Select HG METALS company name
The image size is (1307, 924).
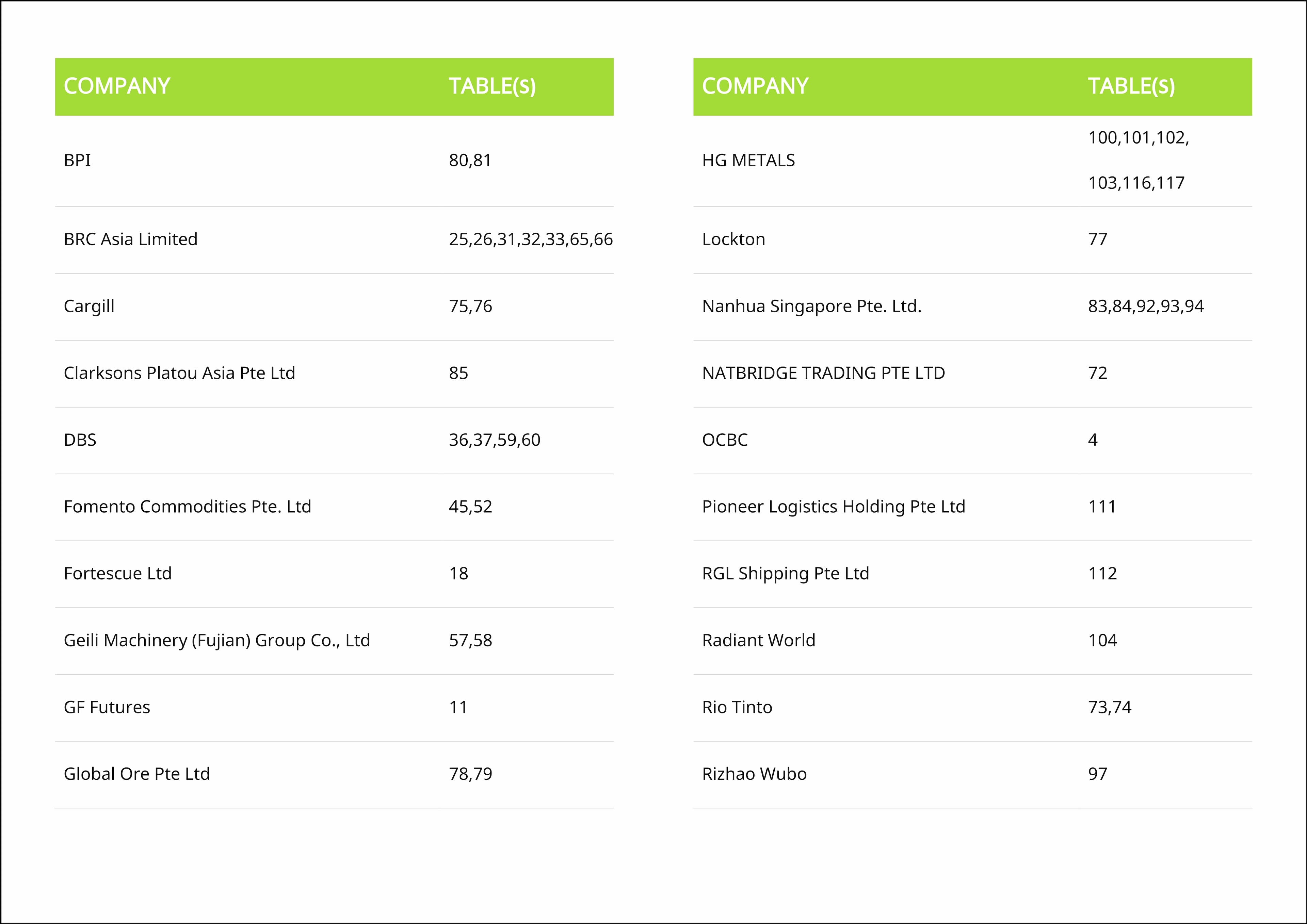(x=748, y=161)
